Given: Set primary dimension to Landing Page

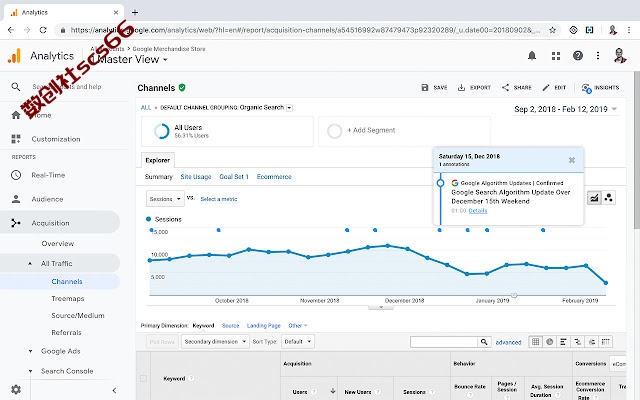Looking at the screenshot, I should coord(264,326).
